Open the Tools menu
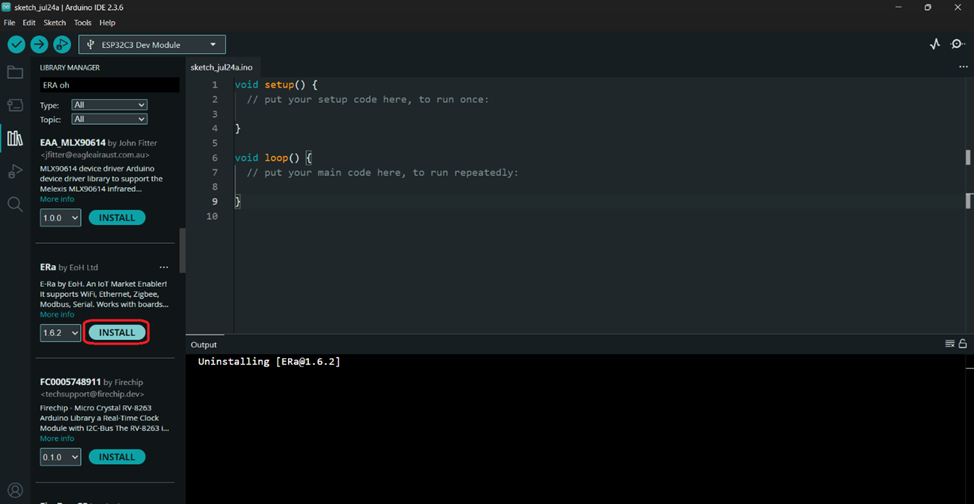Screen dimensions: 974x504 click(x=83, y=22)
